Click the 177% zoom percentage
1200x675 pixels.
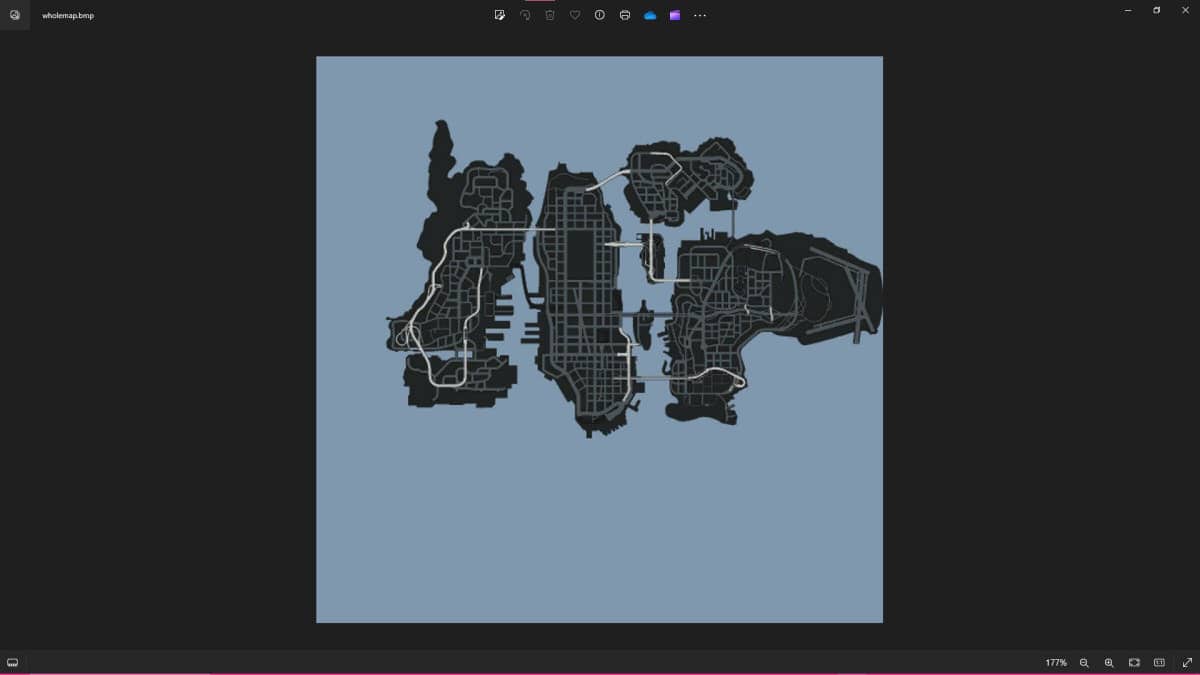pyautogui.click(x=1056, y=663)
